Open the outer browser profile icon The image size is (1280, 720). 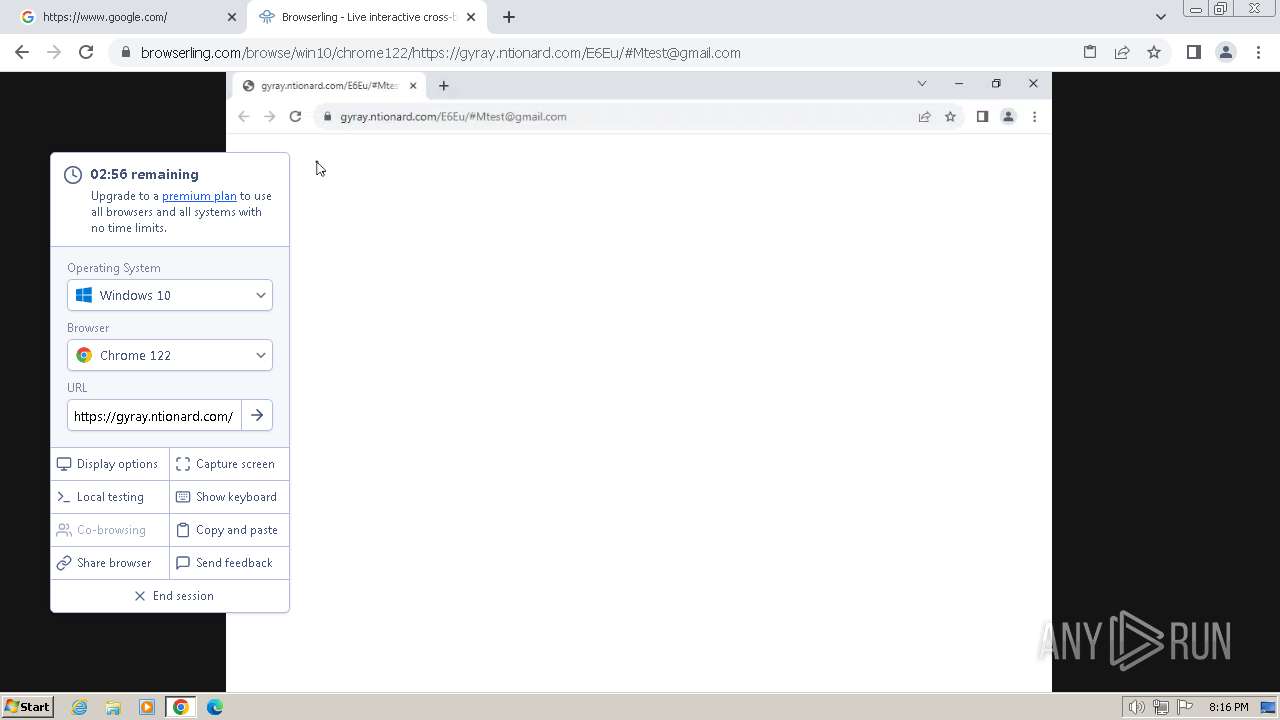tap(1225, 53)
